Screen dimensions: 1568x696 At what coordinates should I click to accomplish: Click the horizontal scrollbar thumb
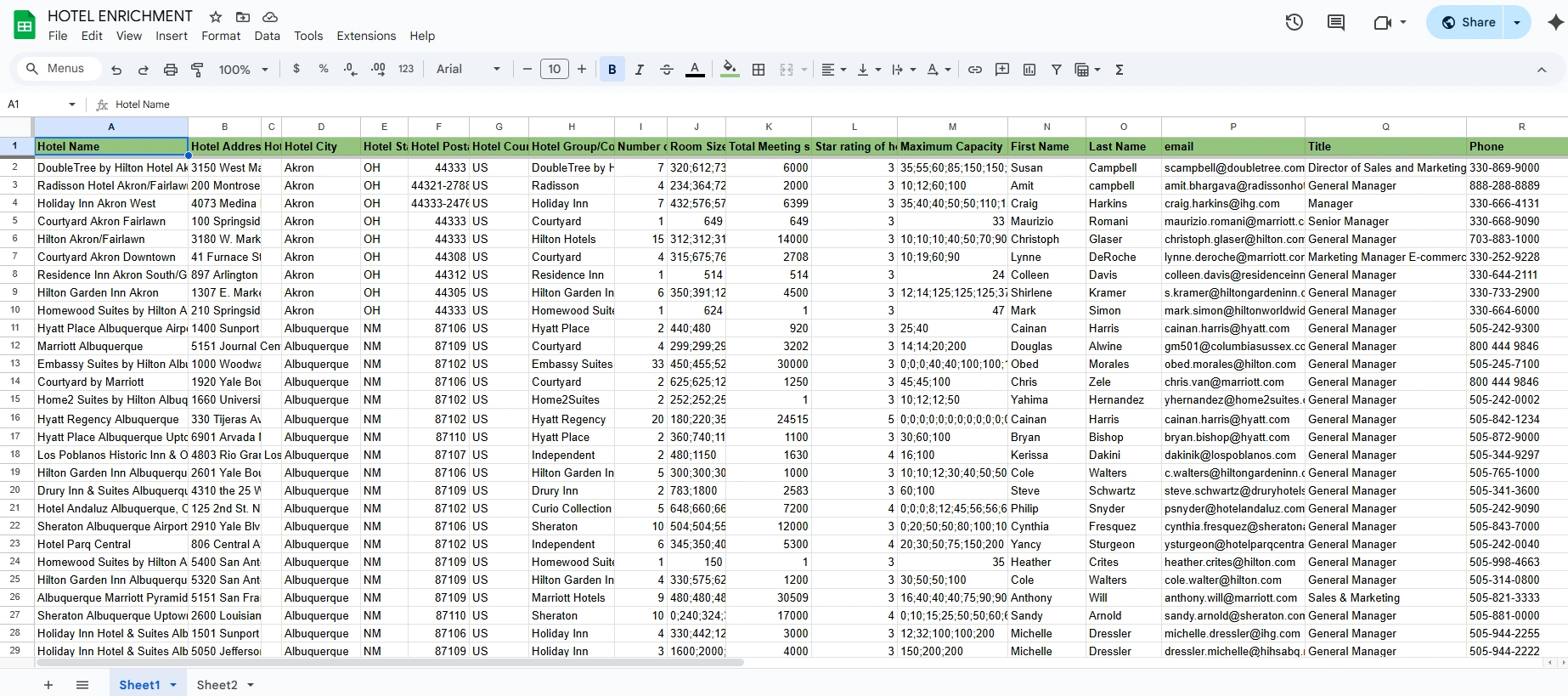click(x=390, y=662)
